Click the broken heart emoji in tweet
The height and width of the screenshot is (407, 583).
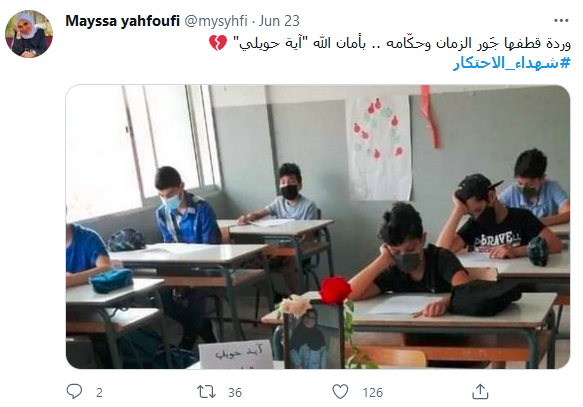(218, 43)
